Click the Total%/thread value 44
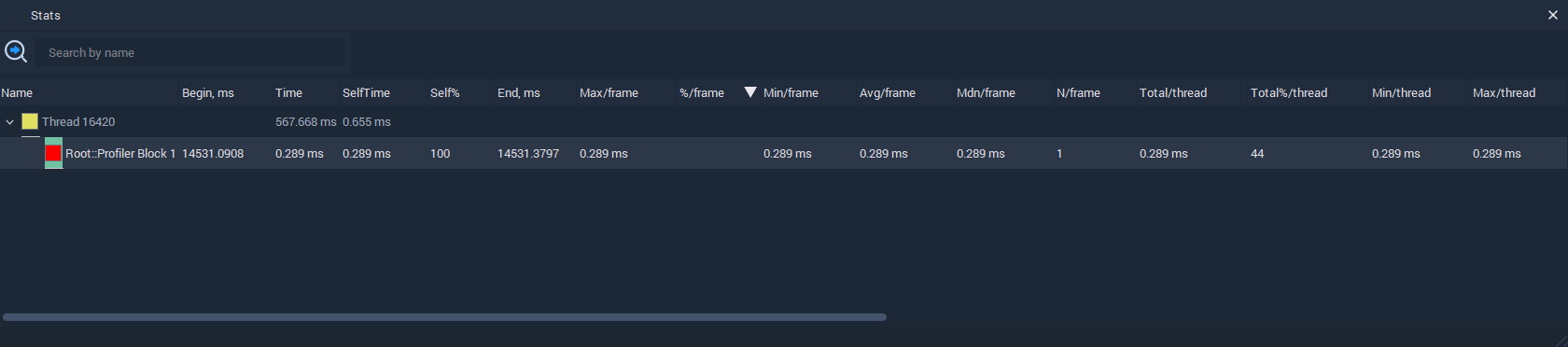Screen dimensions: 1568x347 pyautogui.click(x=1257, y=153)
